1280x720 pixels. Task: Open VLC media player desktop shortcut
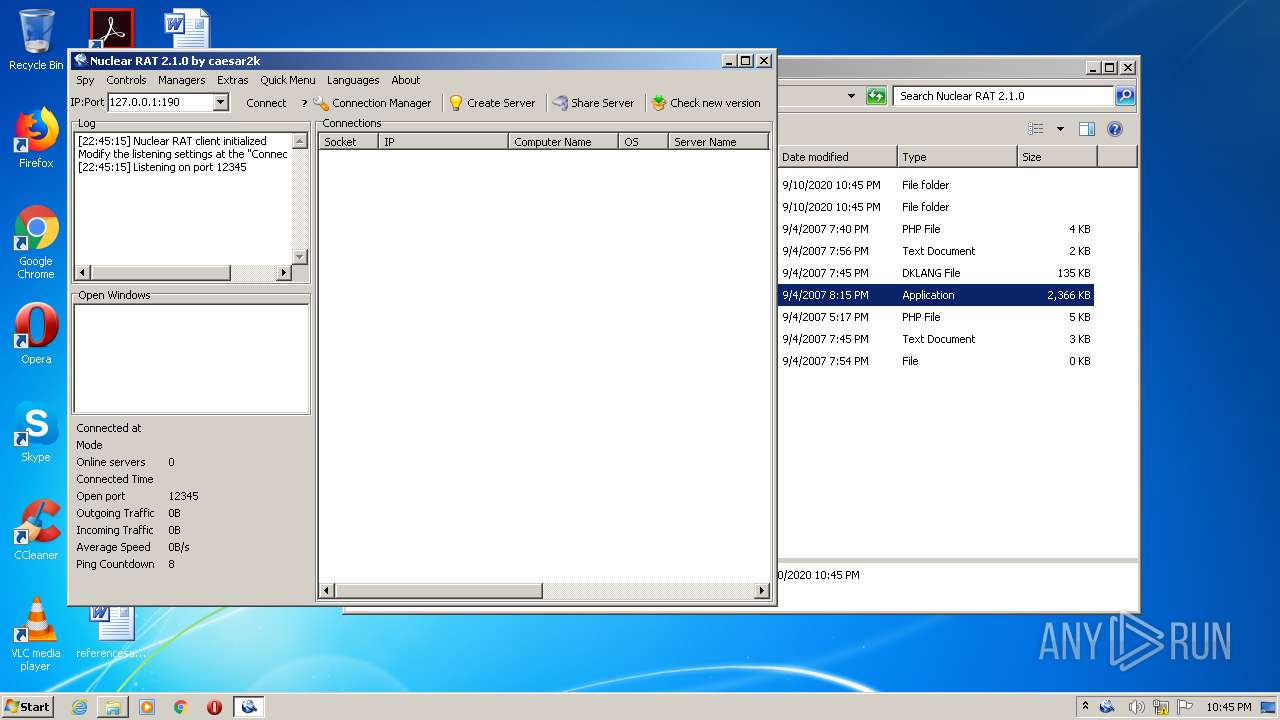tap(36, 634)
